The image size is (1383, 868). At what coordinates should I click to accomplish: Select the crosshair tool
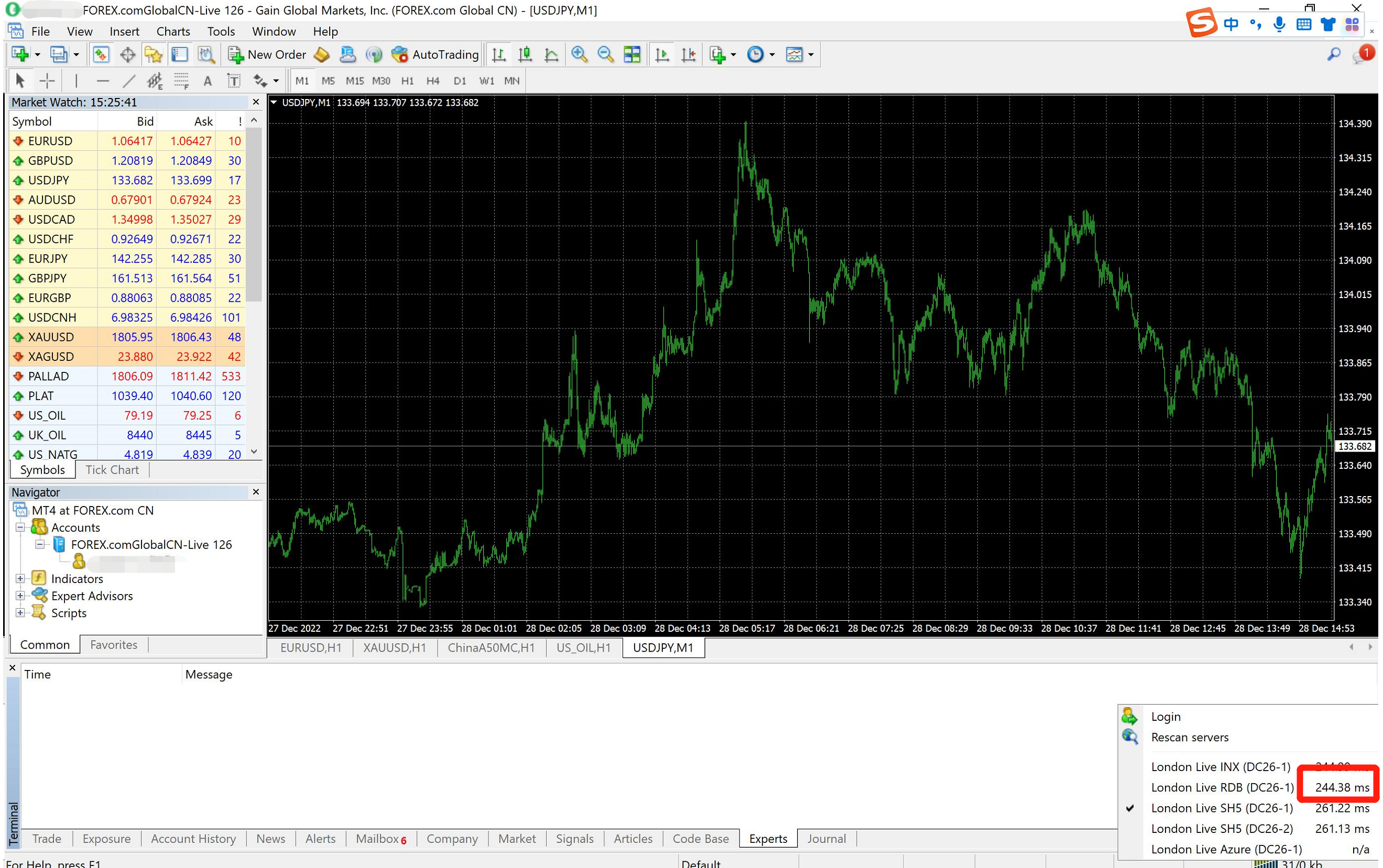pyautogui.click(x=47, y=81)
